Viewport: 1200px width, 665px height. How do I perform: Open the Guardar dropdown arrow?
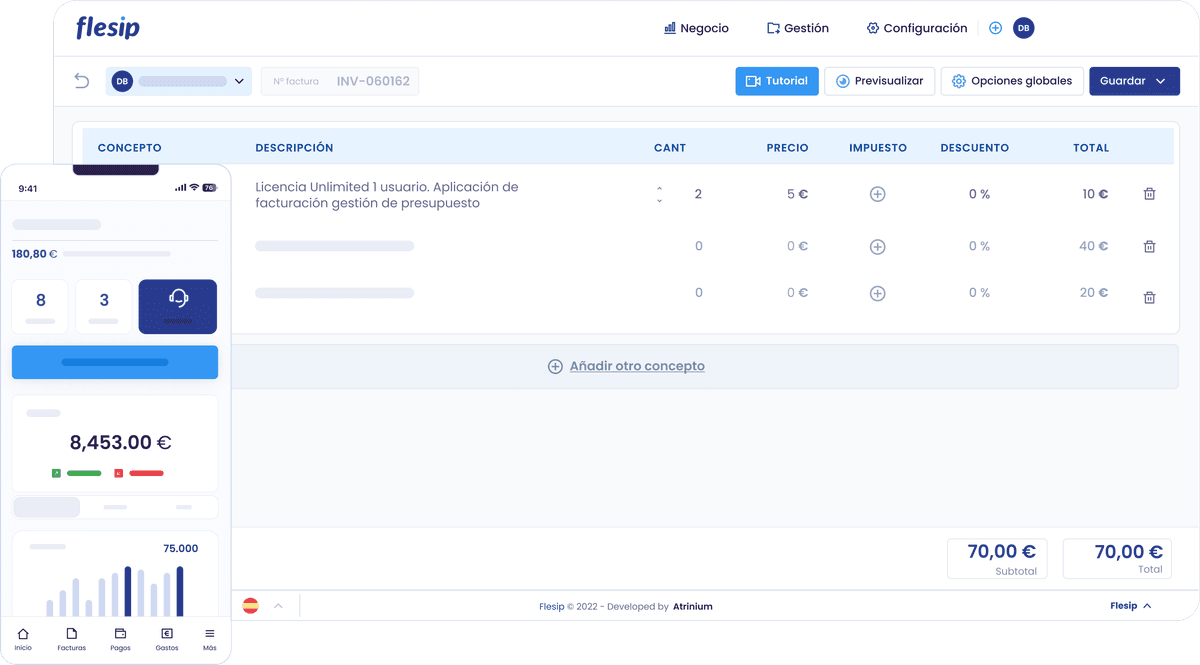click(1158, 81)
